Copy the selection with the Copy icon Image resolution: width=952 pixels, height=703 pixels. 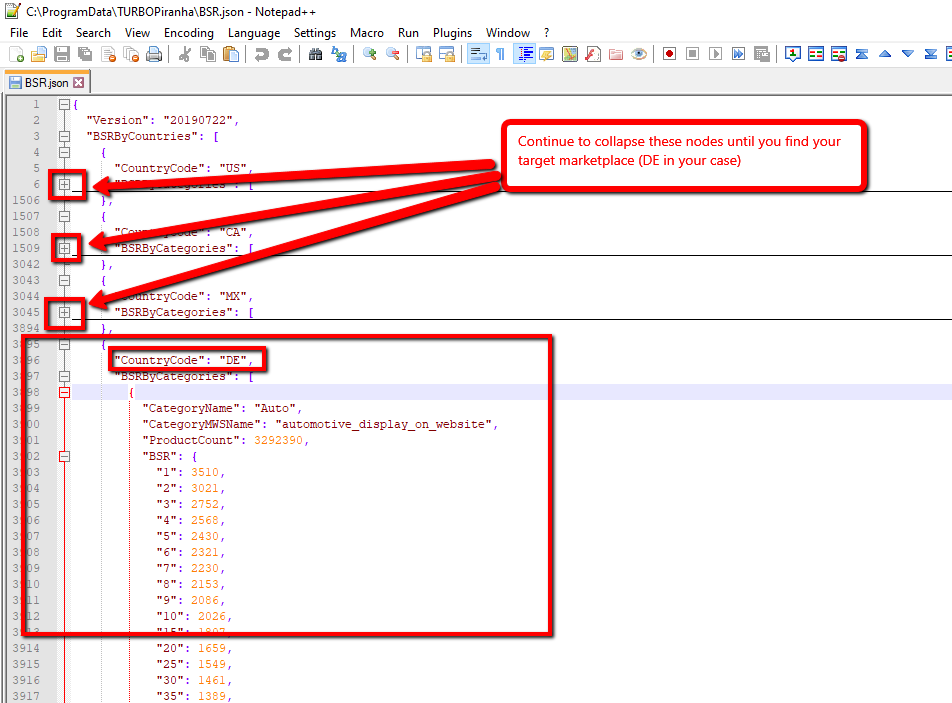pyautogui.click(x=208, y=54)
